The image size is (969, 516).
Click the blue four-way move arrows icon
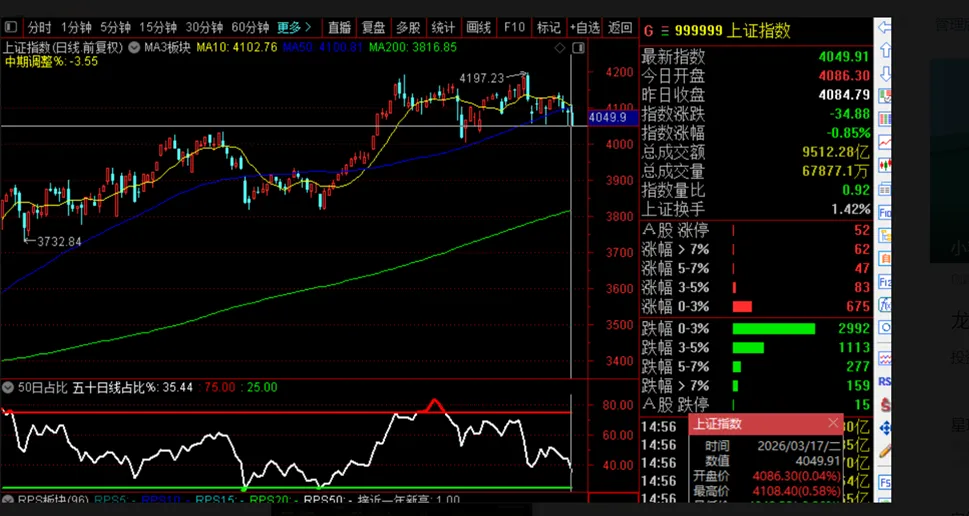pyautogui.click(x=885, y=427)
